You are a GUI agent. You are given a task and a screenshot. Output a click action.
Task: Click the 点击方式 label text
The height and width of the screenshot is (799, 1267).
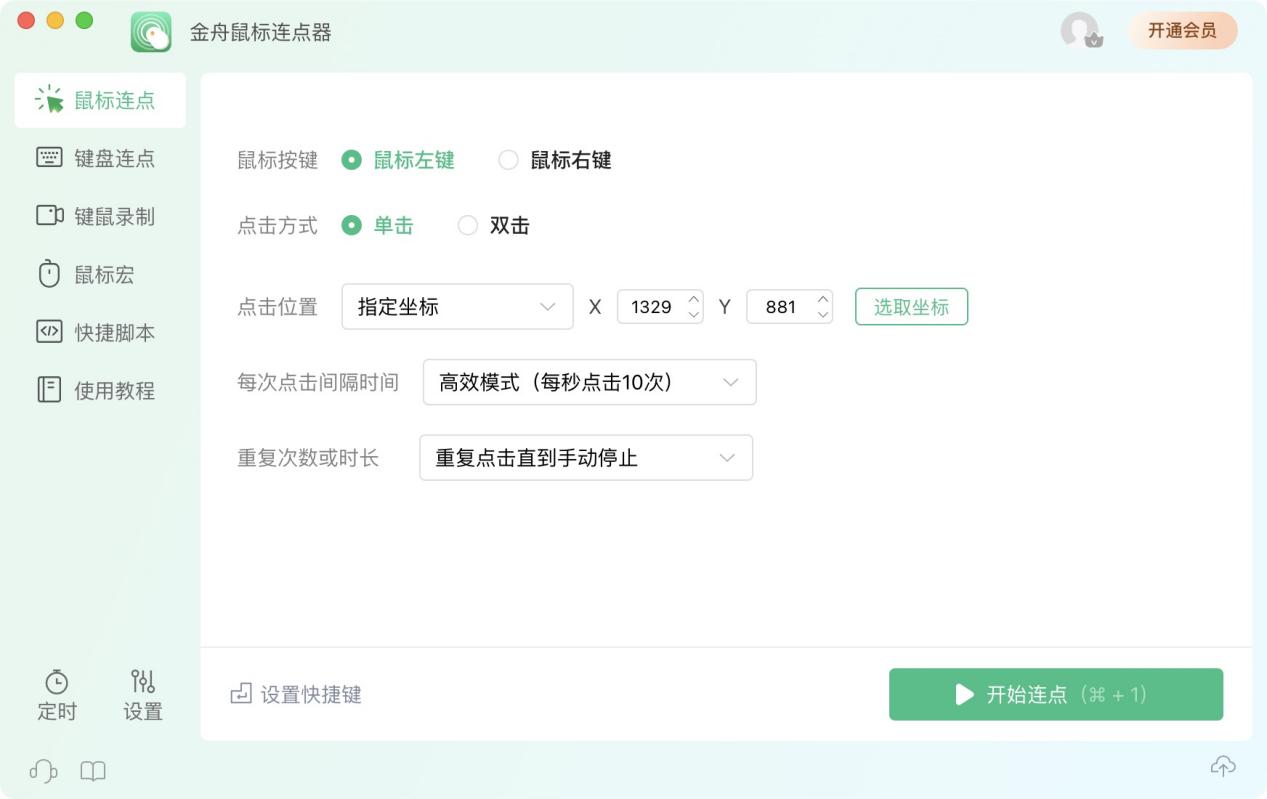277,226
